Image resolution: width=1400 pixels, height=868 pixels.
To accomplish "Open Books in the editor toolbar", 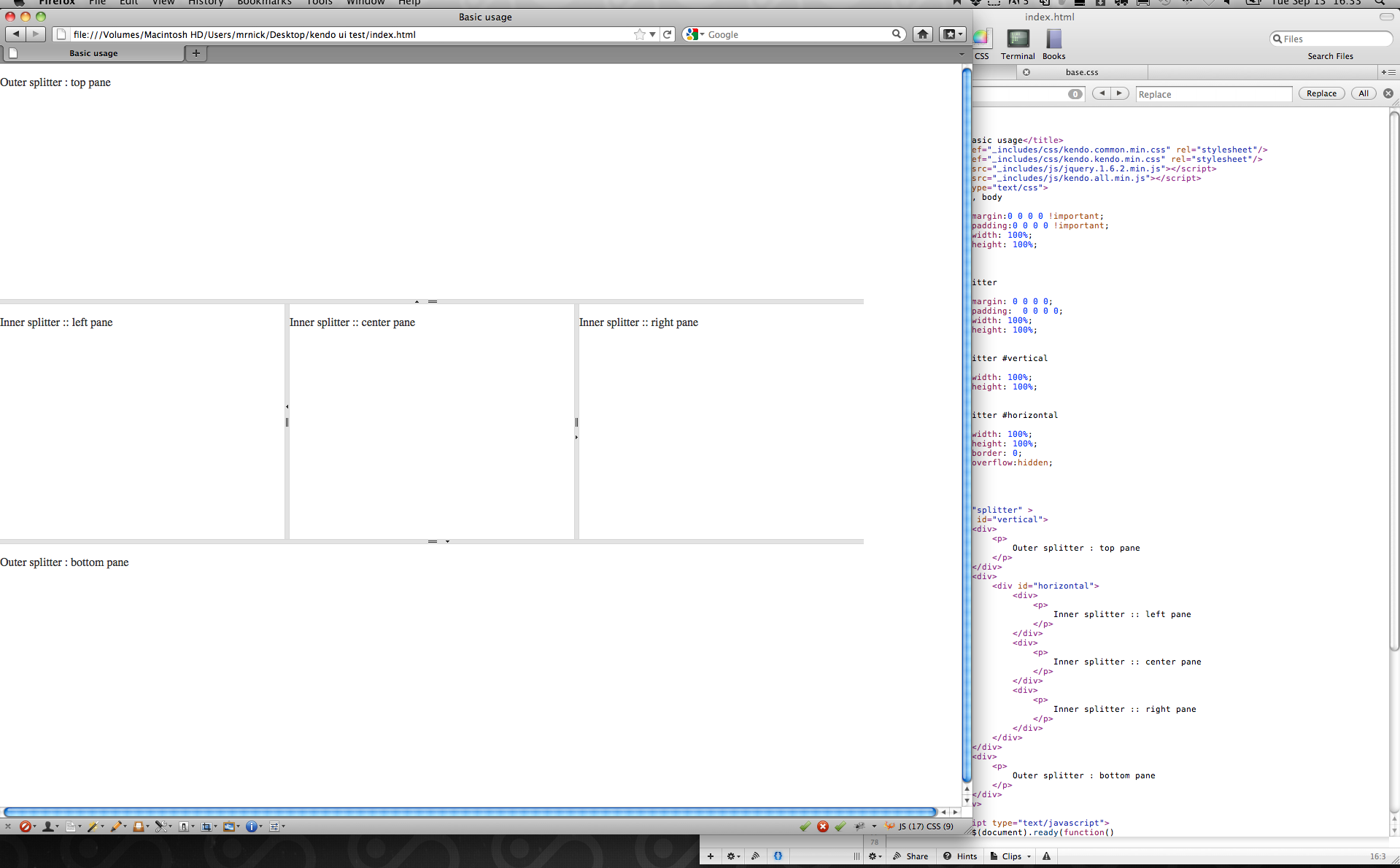I will [1053, 44].
